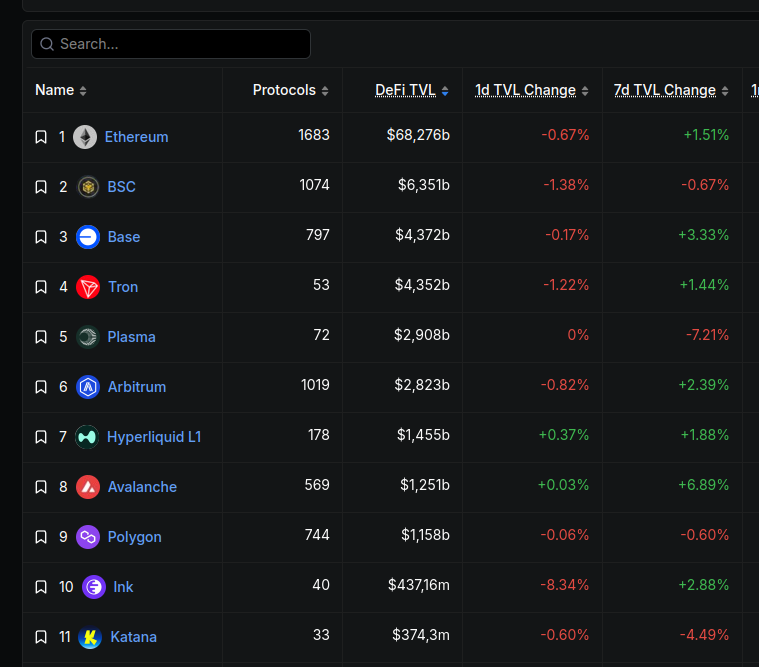Open the Polygon chain link
The height and width of the screenshot is (667, 759).
click(135, 537)
